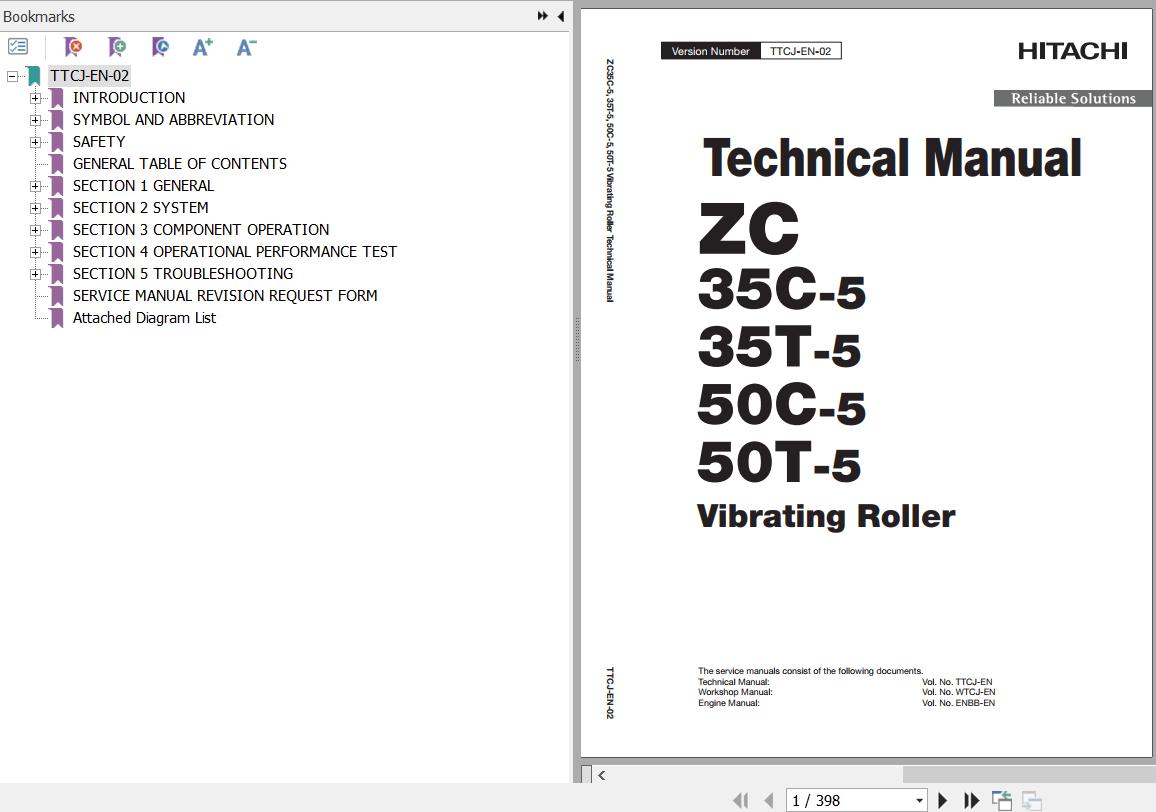This screenshot has width=1156, height=812.
Task: Open the Attached Diagram List bookmark
Action: 144,318
